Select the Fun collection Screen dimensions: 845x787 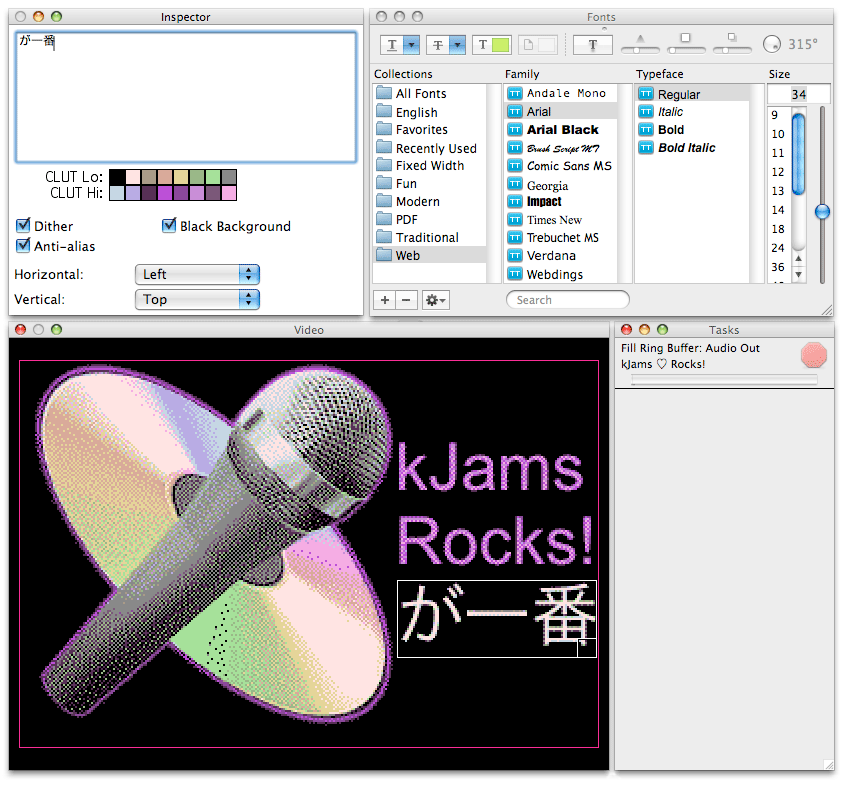pyautogui.click(x=430, y=184)
